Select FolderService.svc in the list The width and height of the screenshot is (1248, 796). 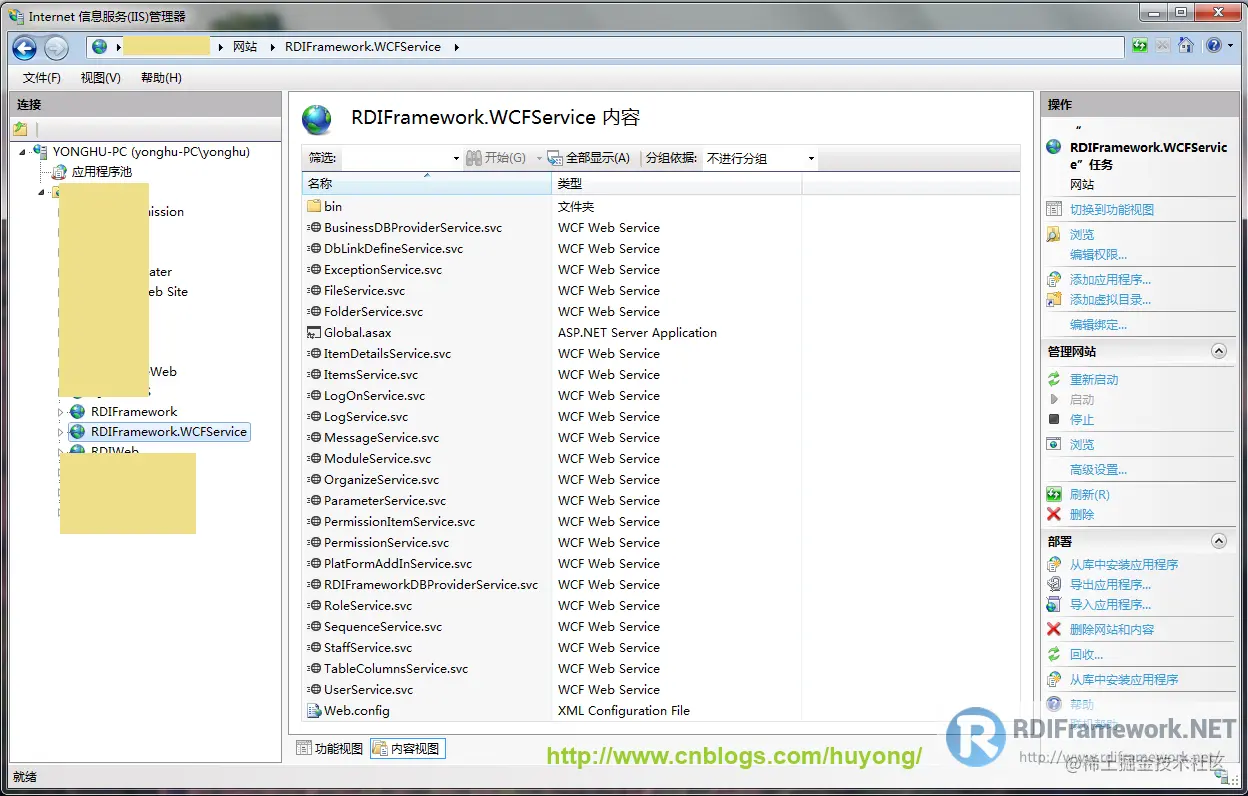coord(373,312)
